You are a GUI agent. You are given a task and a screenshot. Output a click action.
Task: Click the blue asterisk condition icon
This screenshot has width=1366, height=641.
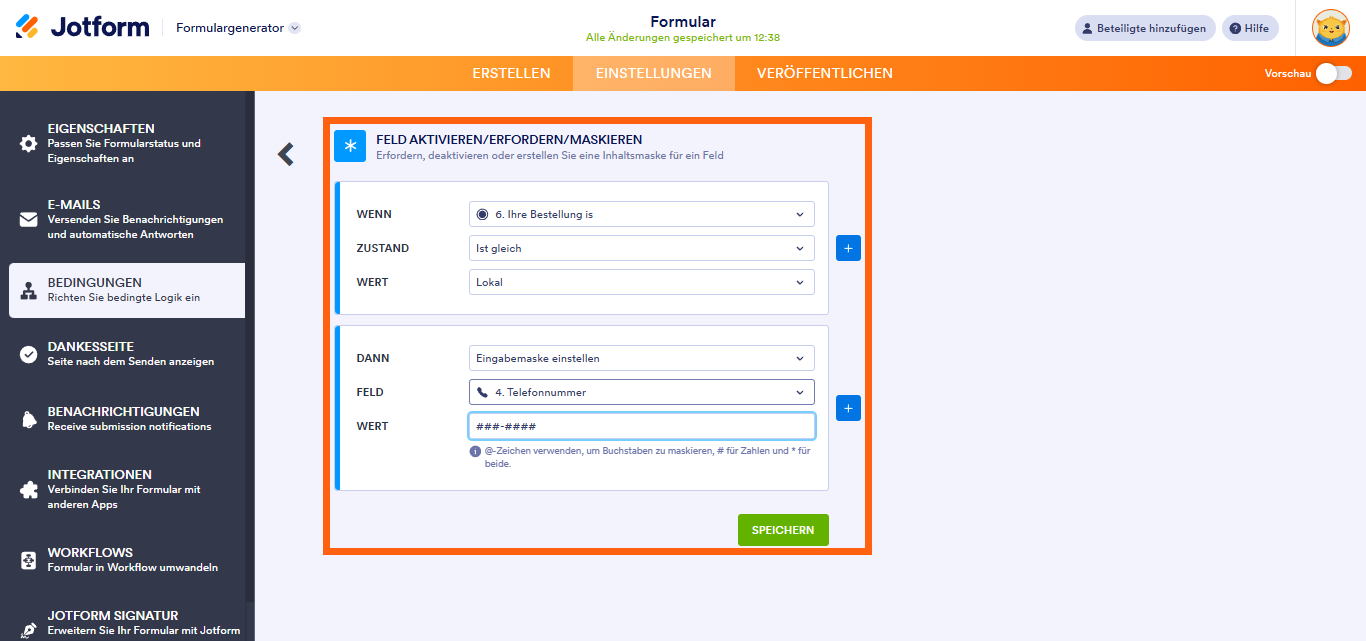pos(350,146)
